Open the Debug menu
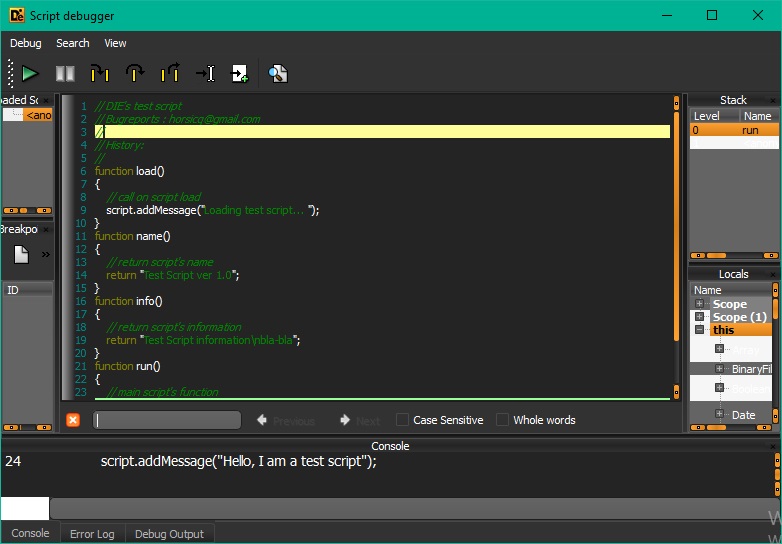 point(26,43)
